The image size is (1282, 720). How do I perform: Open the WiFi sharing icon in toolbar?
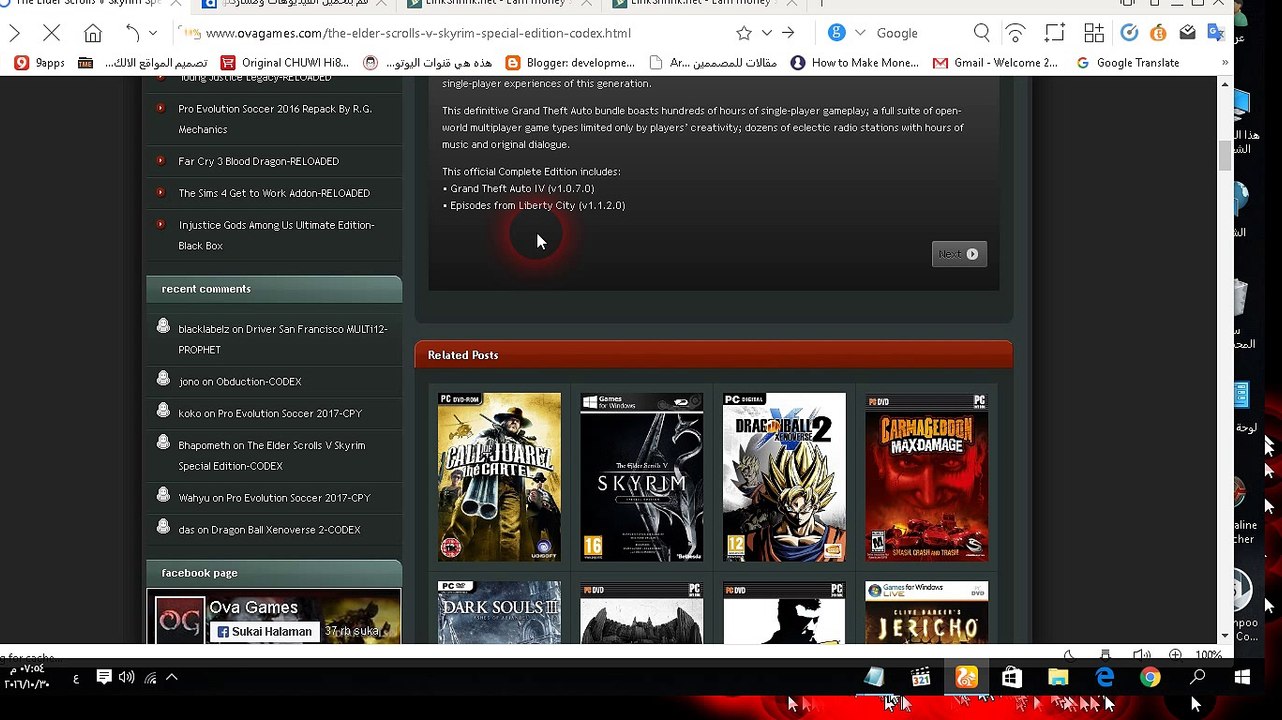tap(1015, 33)
